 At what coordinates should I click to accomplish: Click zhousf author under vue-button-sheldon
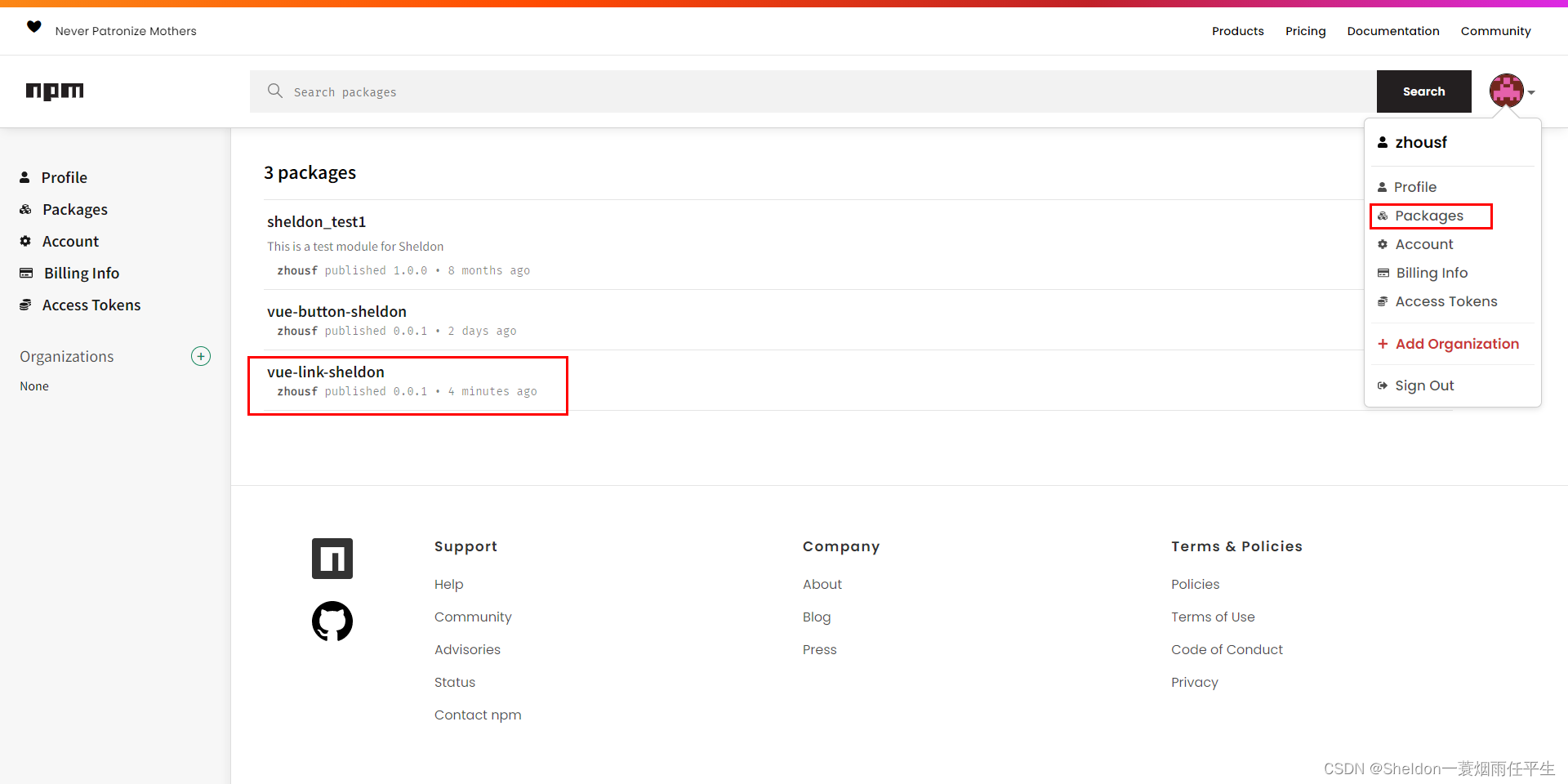point(297,331)
